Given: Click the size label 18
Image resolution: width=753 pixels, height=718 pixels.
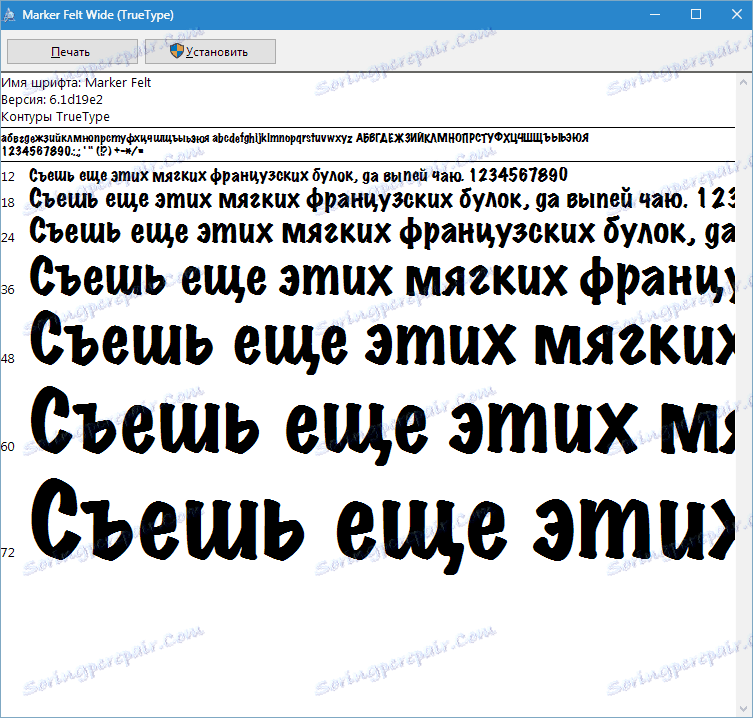Looking at the screenshot, I should [8, 203].
